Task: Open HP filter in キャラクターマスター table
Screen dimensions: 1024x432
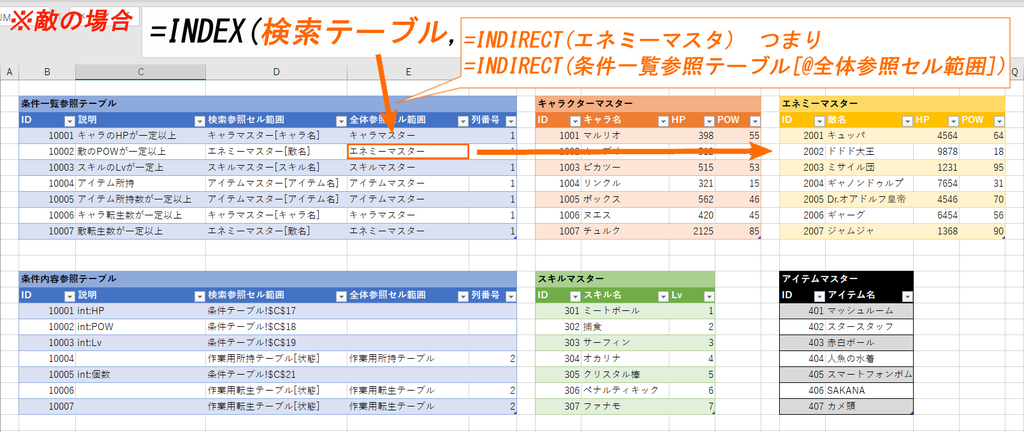Action: [708, 120]
